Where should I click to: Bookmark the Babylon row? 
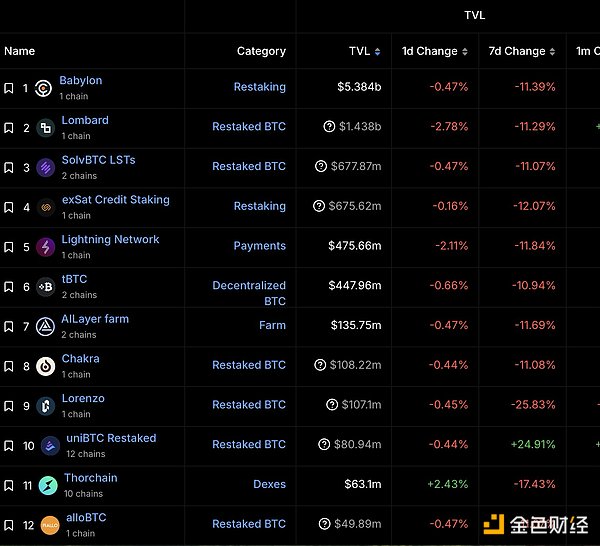9,88
